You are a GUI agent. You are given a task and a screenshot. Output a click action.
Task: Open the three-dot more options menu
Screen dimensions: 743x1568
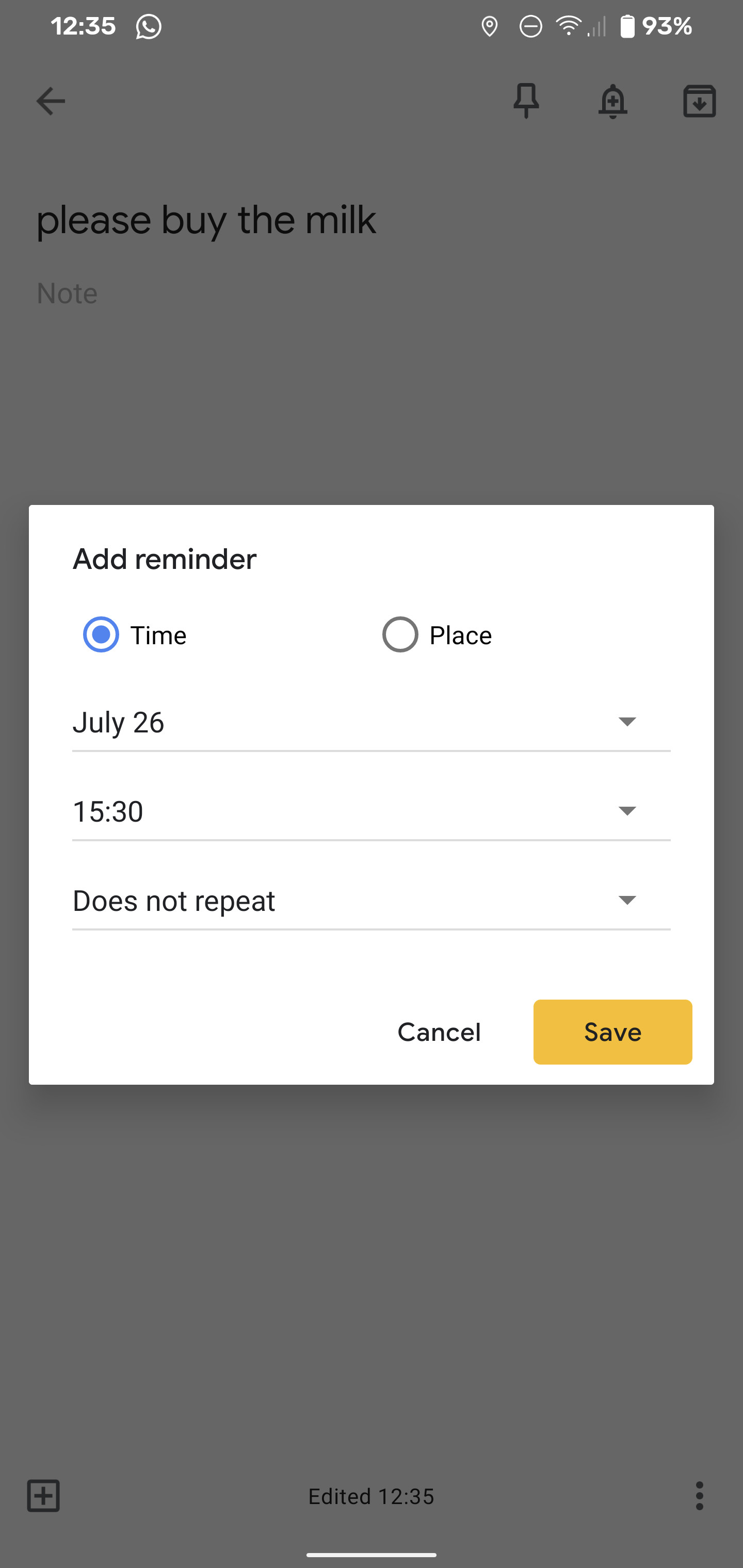(699, 1496)
